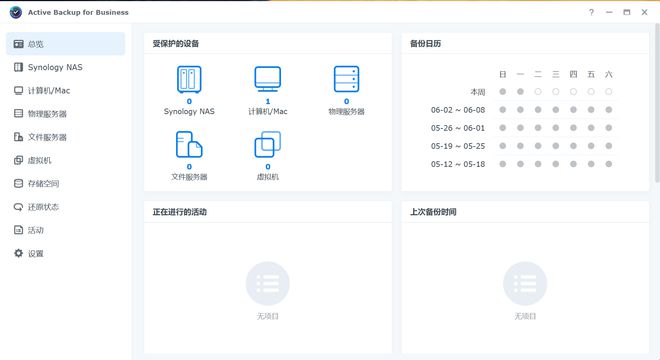Click the count 0 under Synology NAS
The image size is (660, 360).
[x=189, y=101]
